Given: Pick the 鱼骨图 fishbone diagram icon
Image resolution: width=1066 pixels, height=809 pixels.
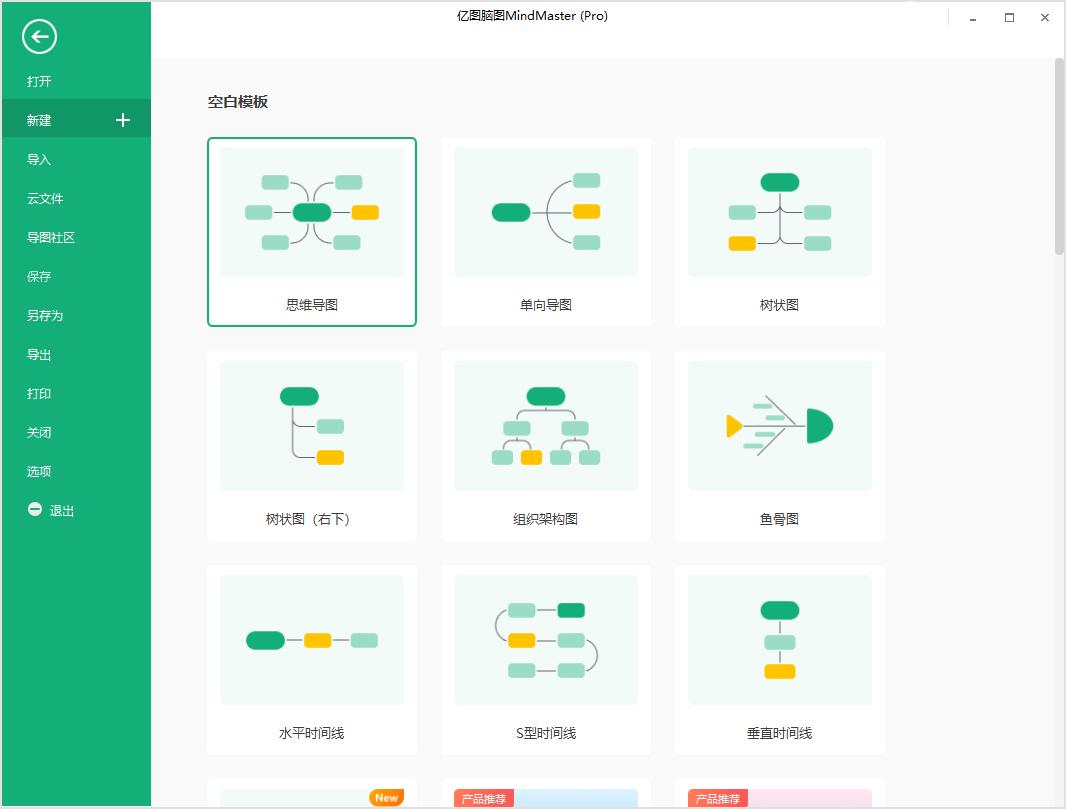Looking at the screenshot, I should [x=780, y=426].
